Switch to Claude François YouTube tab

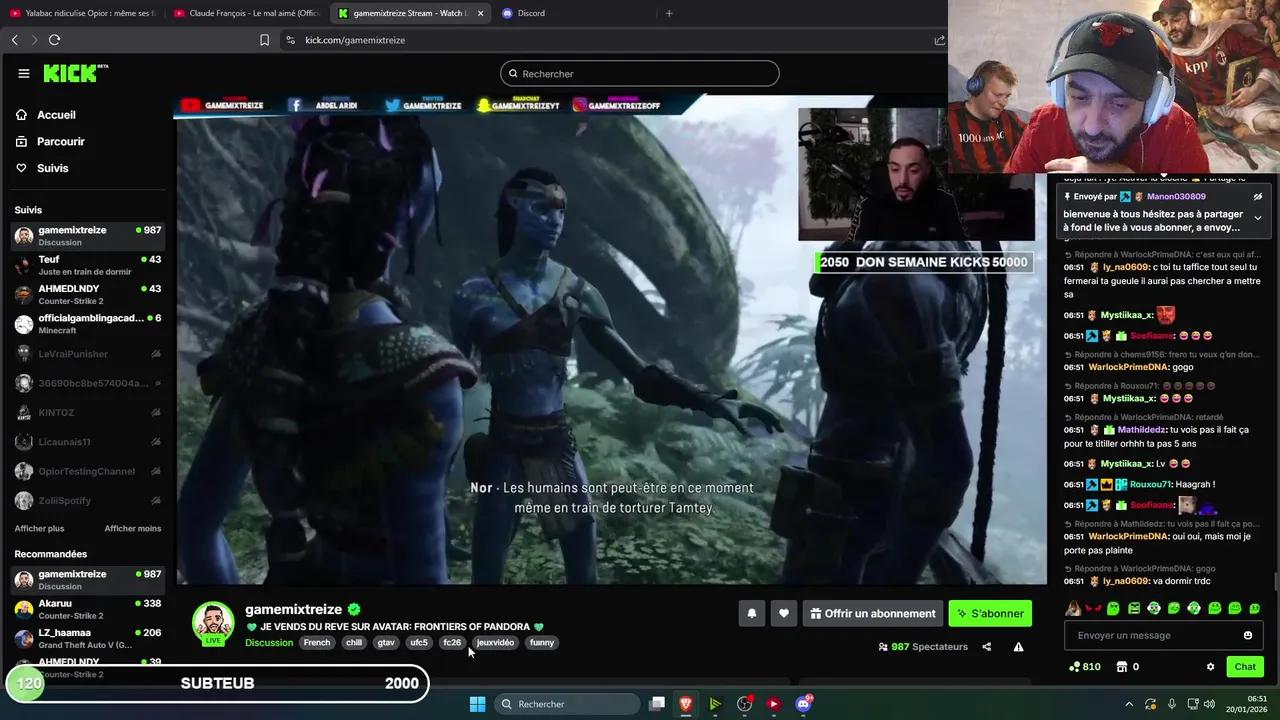[246, 13]
